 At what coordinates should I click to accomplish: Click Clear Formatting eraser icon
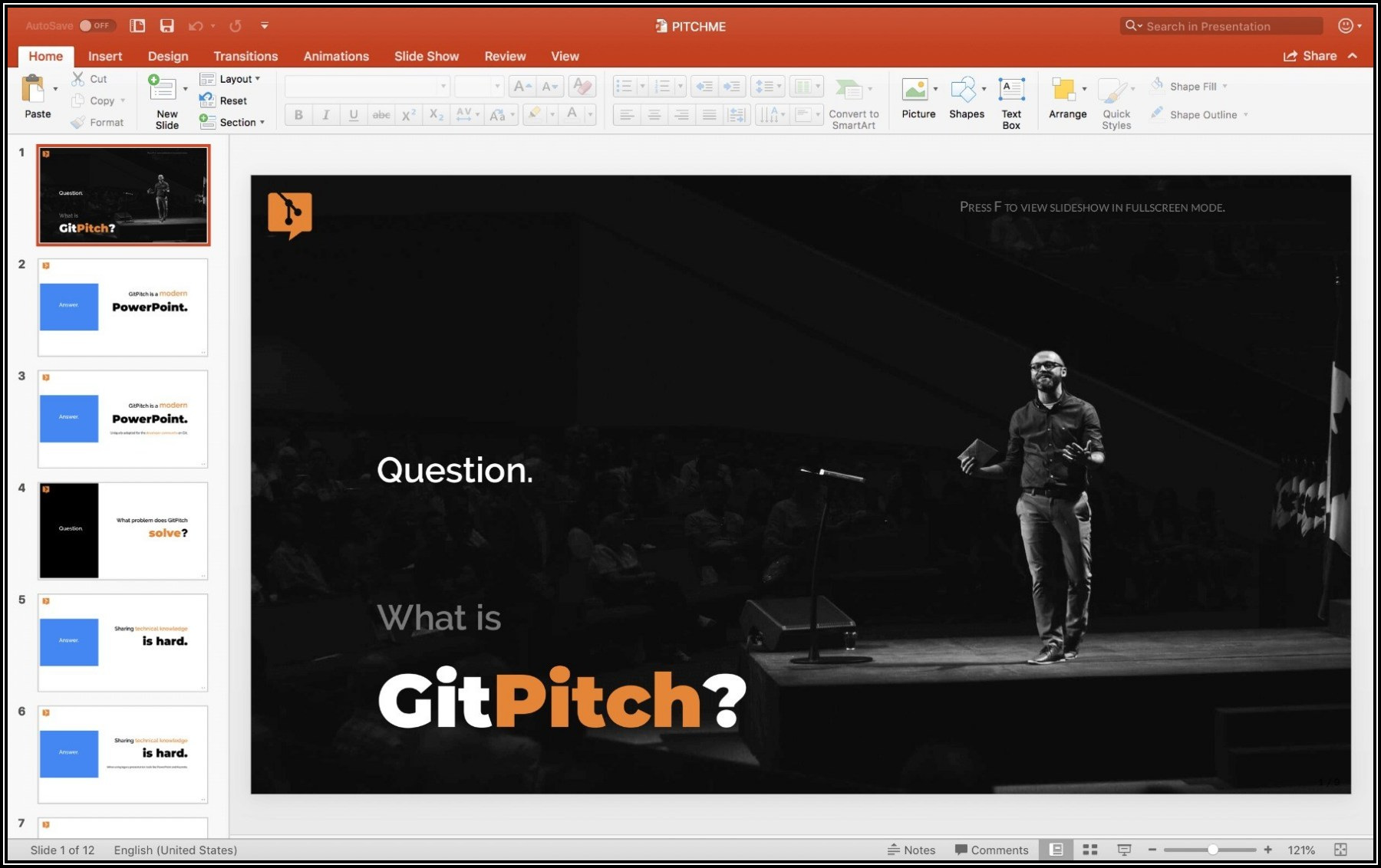pos(582,87)
